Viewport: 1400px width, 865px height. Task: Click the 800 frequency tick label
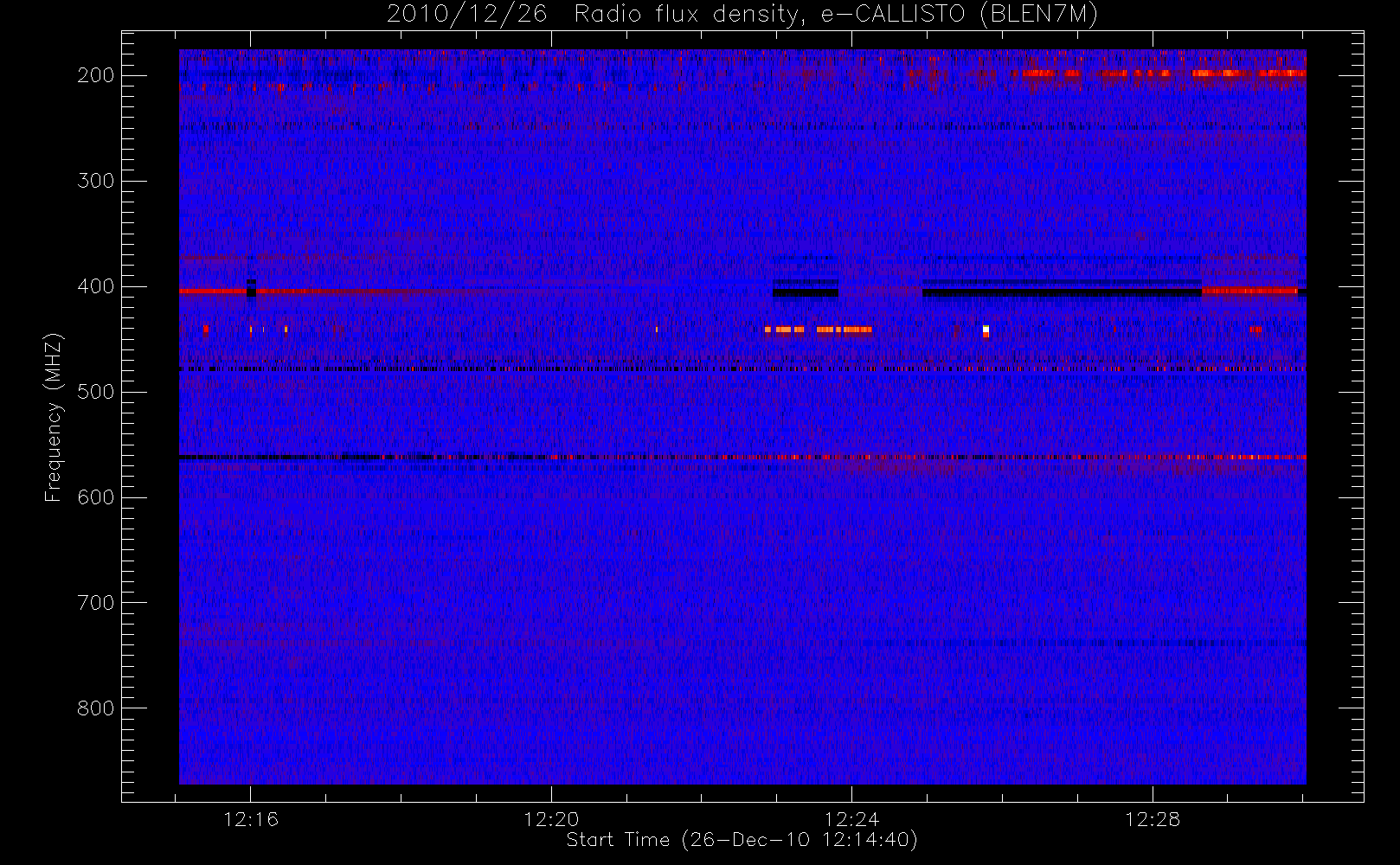(x=96, y=708)
